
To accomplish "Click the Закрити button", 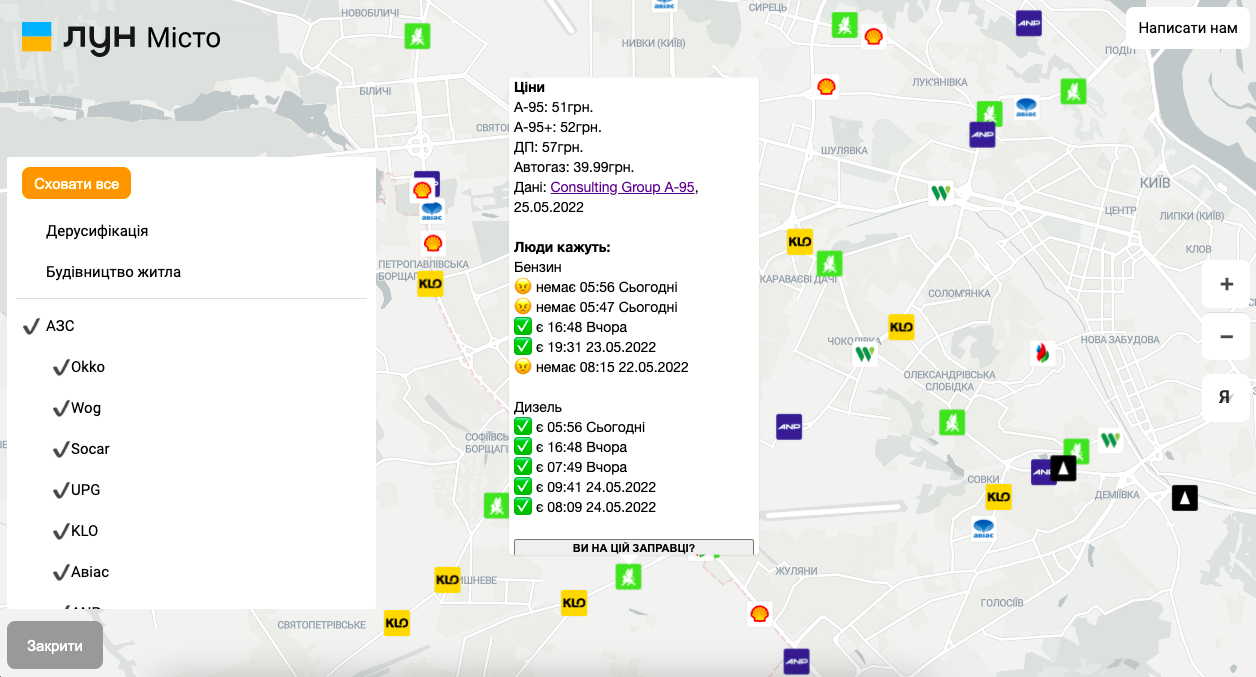I will (55, 646).
